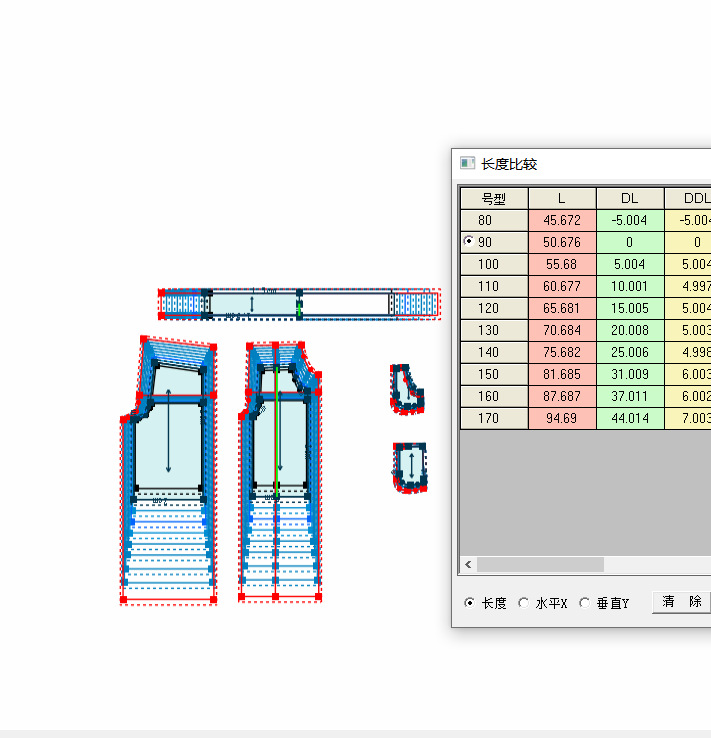Select the 垂直Y radio button
The width and height of the screenshot is (711, 738).
point(584,602)
